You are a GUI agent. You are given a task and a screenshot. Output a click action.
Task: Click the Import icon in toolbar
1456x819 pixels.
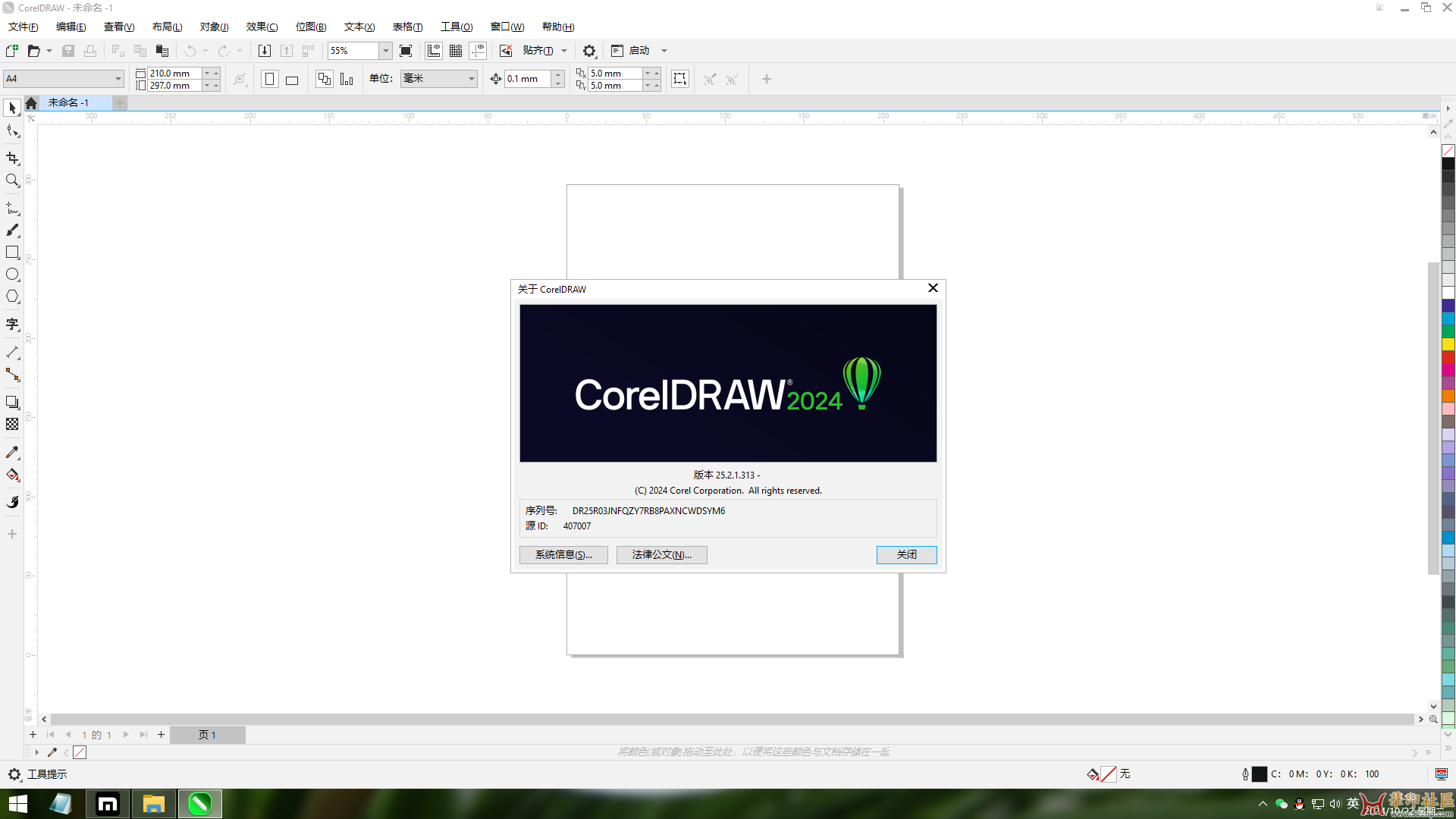tap(265, 51)
